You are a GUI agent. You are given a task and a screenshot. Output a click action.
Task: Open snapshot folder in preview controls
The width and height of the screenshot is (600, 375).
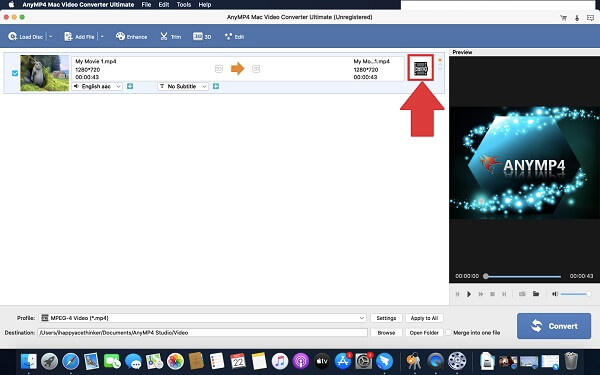click(x=536, y=294)
